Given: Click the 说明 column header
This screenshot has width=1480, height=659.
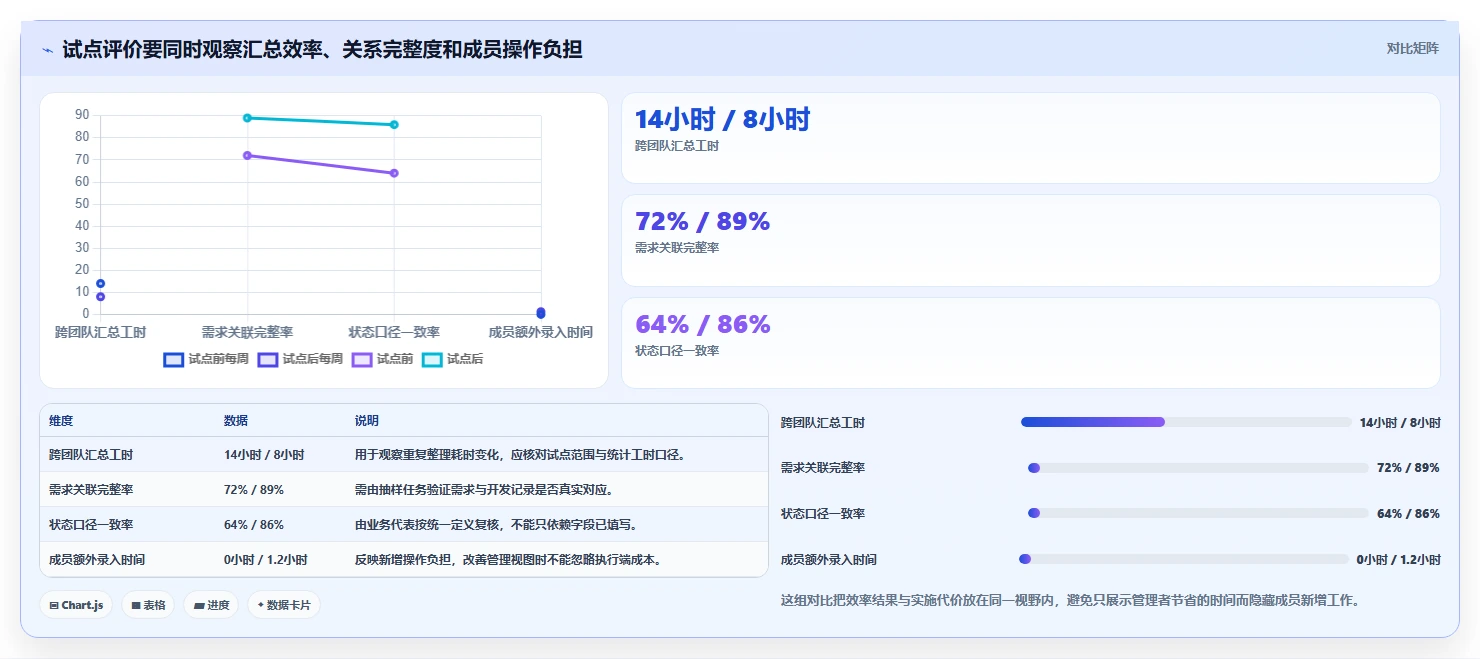Looking at the screenshot, I should (367, 421).
